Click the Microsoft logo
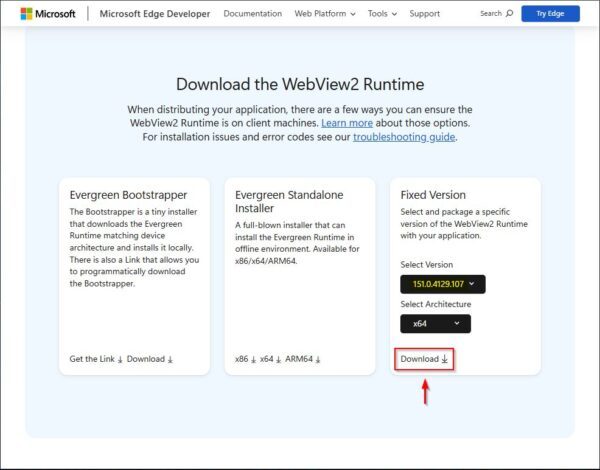The height and width of the screenshot is (470, 600). 48,14
